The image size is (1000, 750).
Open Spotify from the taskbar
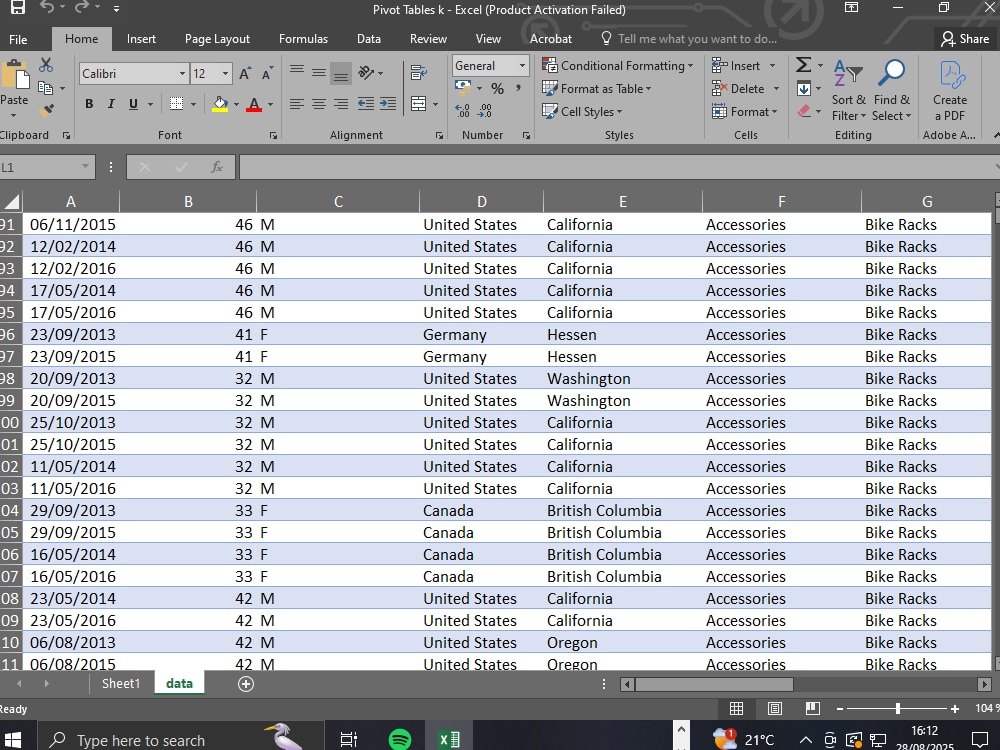400,740
